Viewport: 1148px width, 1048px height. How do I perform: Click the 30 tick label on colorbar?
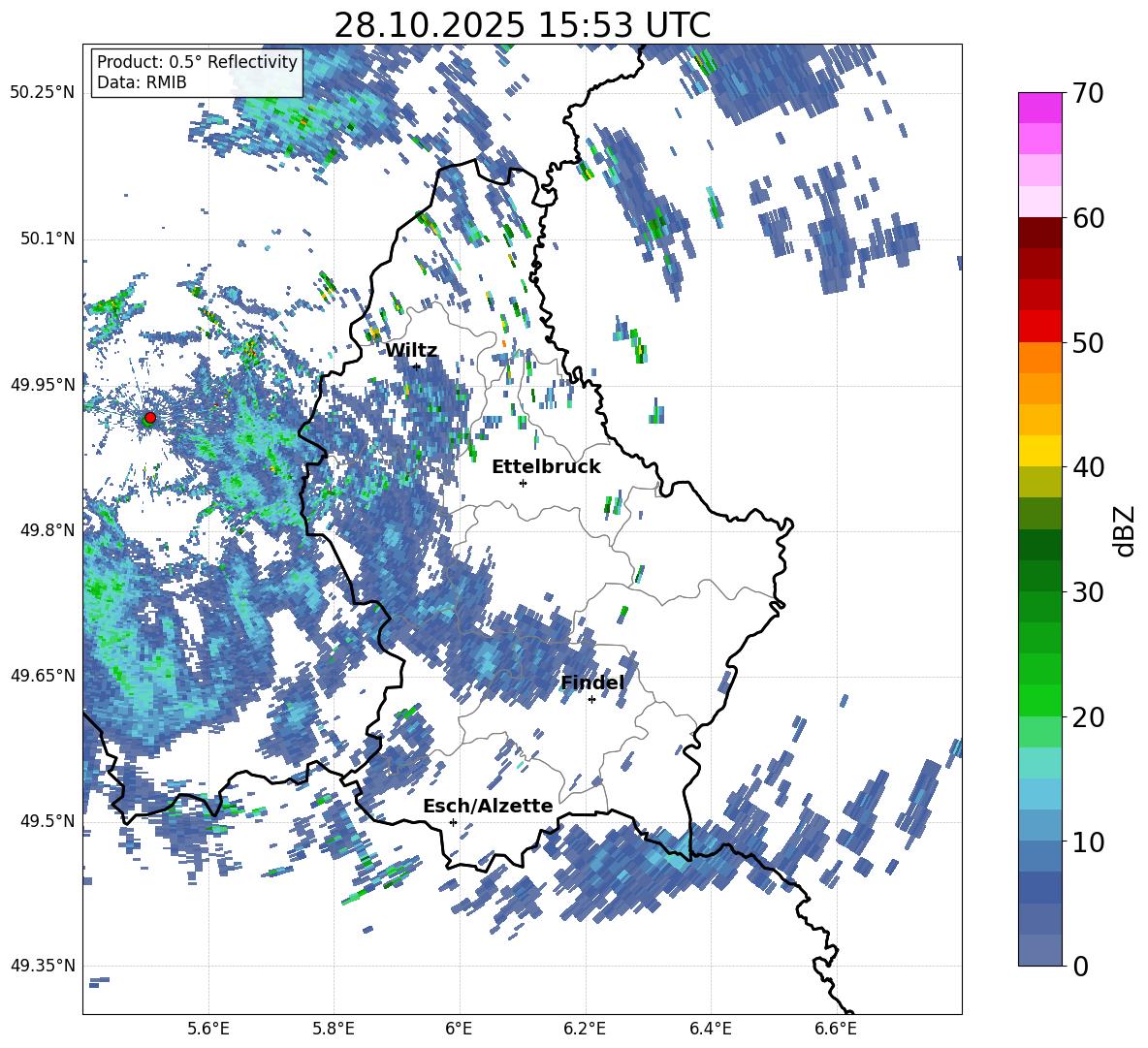pyautogui.click(x=1089, y=591)
